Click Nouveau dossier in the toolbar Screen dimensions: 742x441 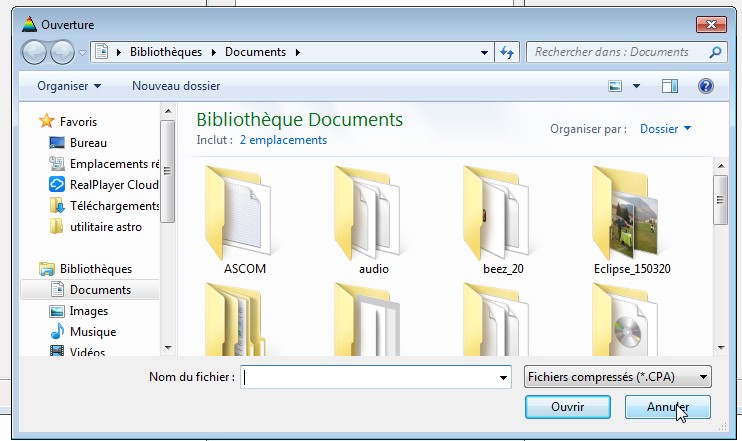click(176, 87)
